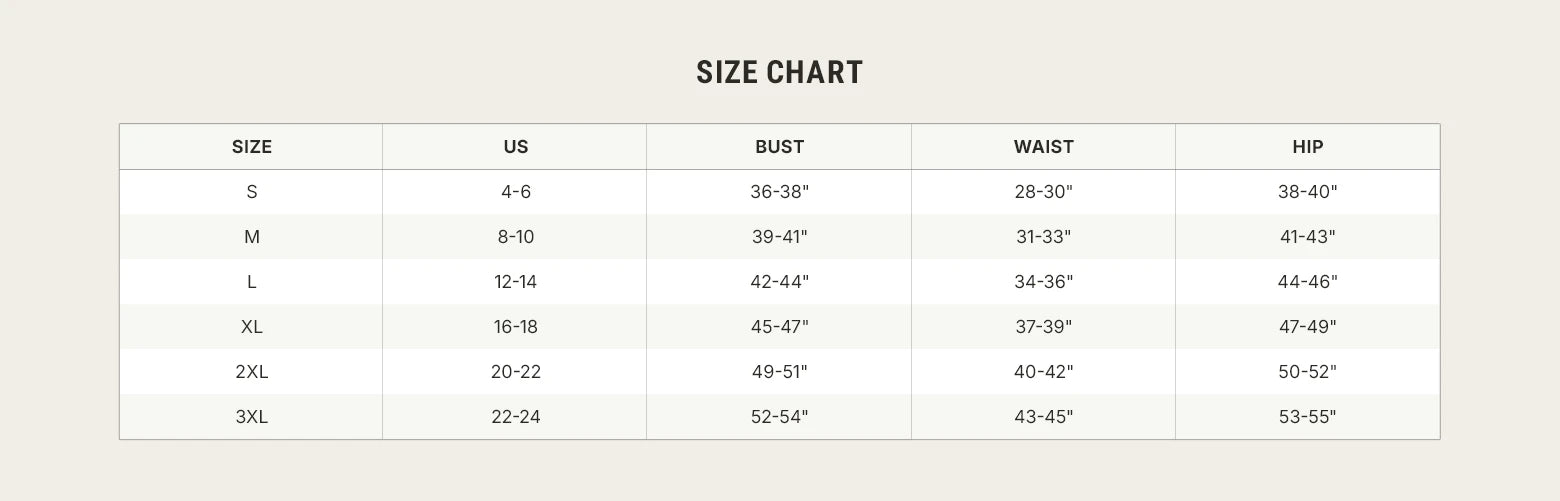Click the size S row label
1560x501 pixels.
252,192
